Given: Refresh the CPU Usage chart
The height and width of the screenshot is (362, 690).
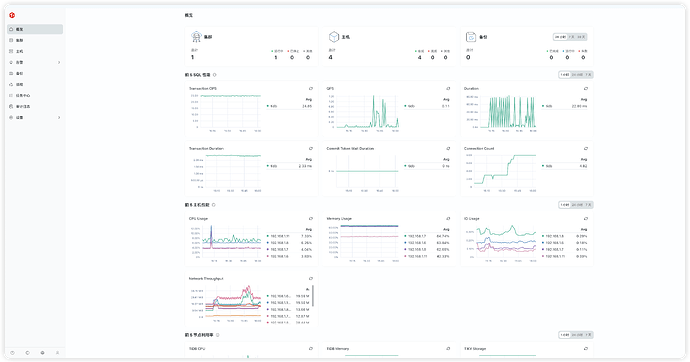Looking at the screenshot, I should coord(311,219).
